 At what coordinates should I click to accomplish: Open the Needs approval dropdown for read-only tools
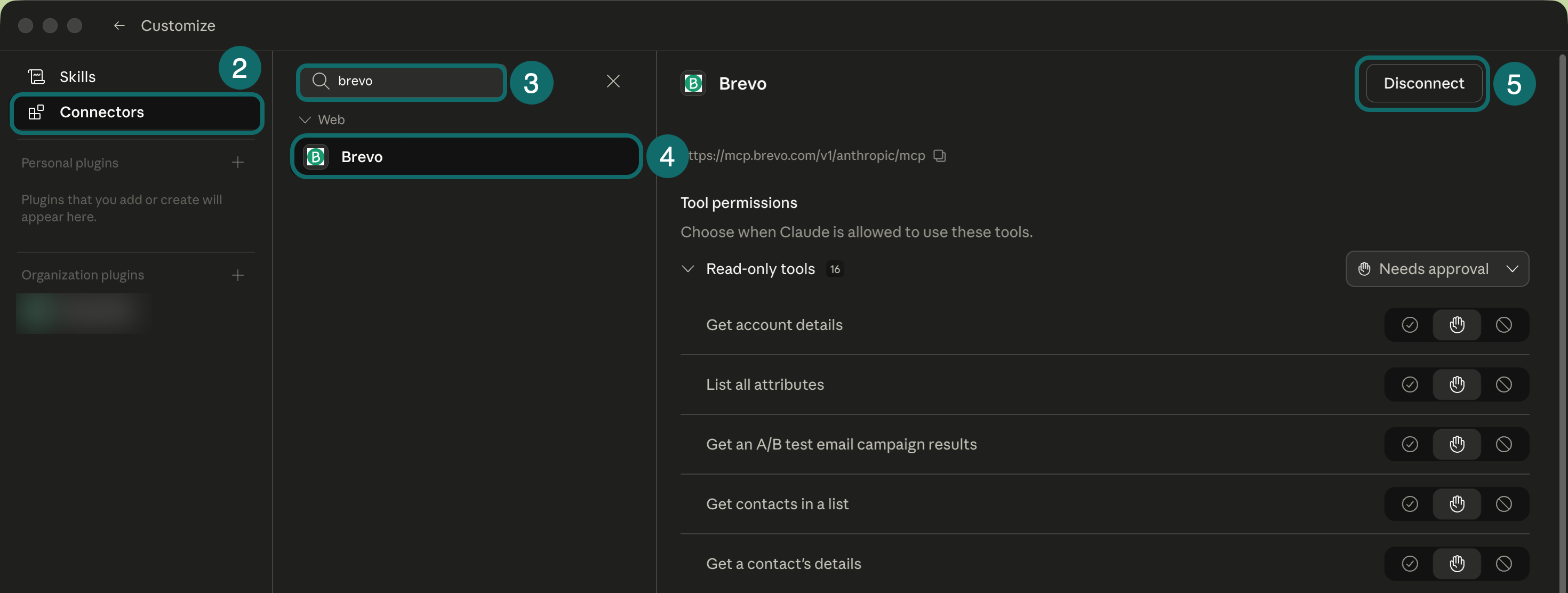[x=1437, y=269]
